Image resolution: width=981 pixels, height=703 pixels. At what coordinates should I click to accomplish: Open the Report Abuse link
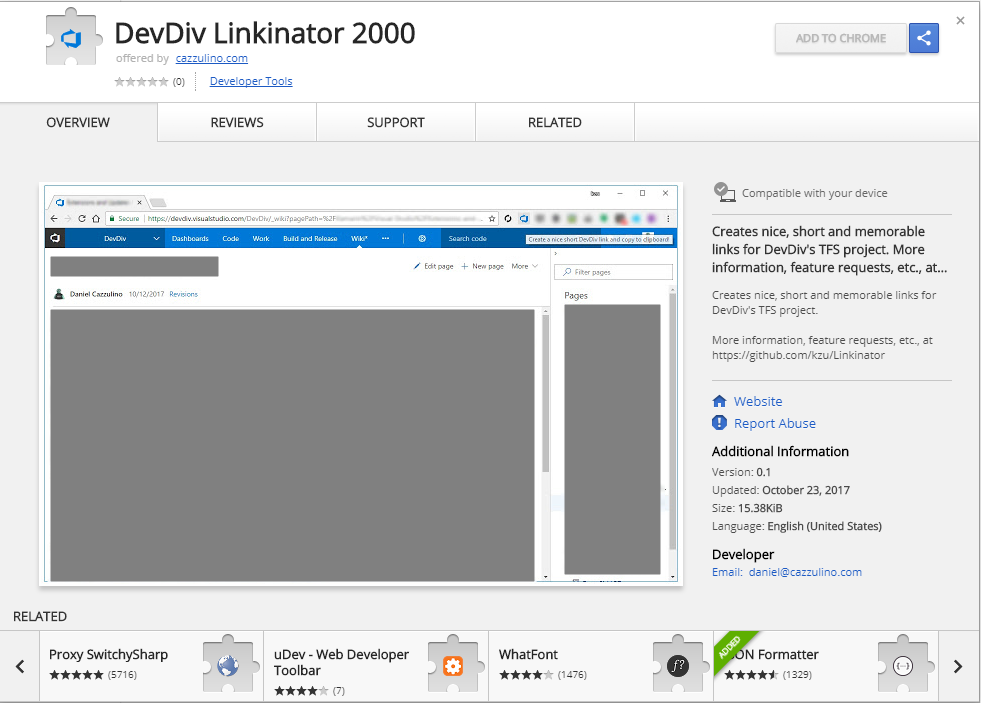pos(775,423)
